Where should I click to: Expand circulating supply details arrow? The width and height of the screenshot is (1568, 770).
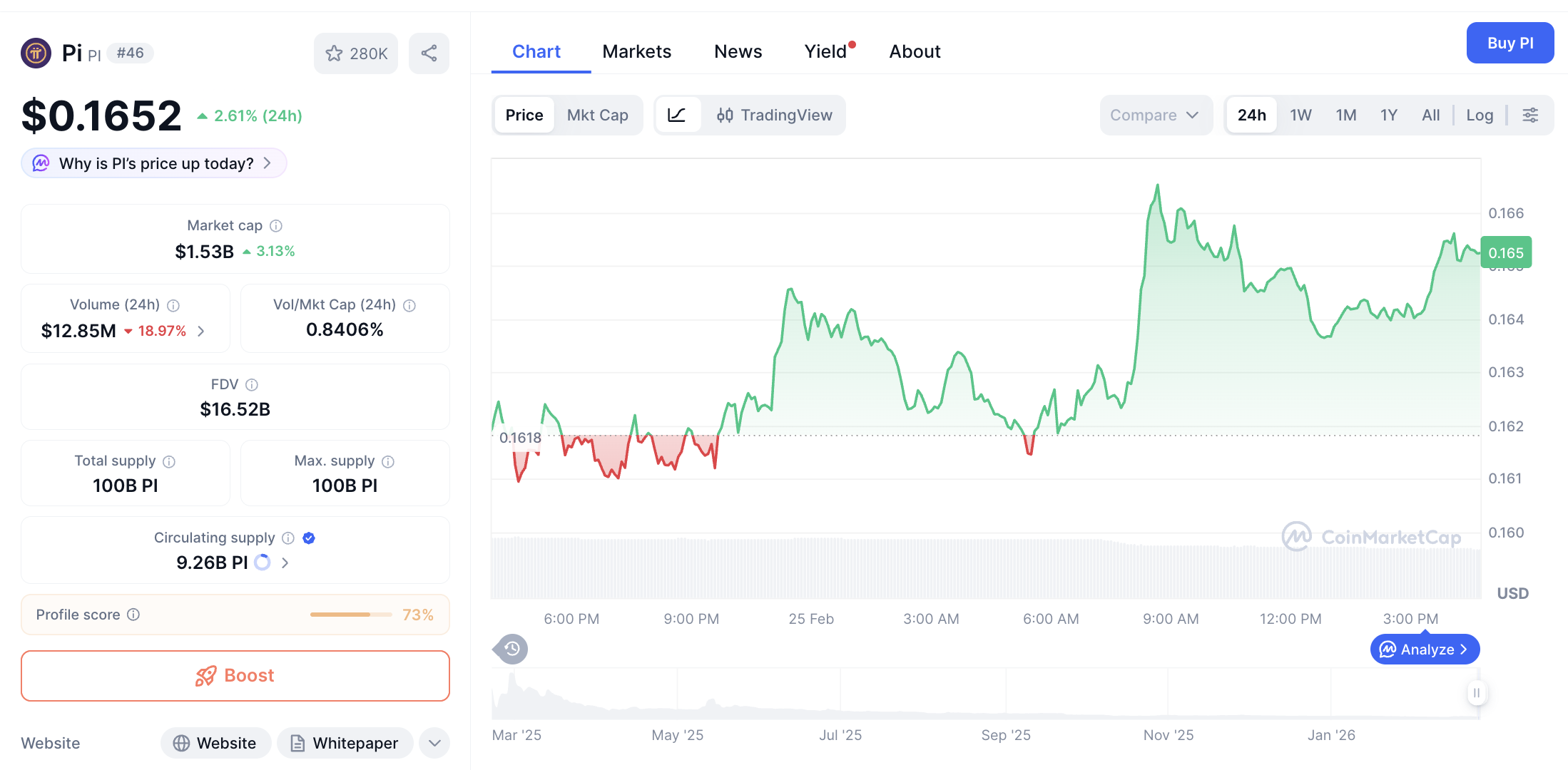coord(285,563)
